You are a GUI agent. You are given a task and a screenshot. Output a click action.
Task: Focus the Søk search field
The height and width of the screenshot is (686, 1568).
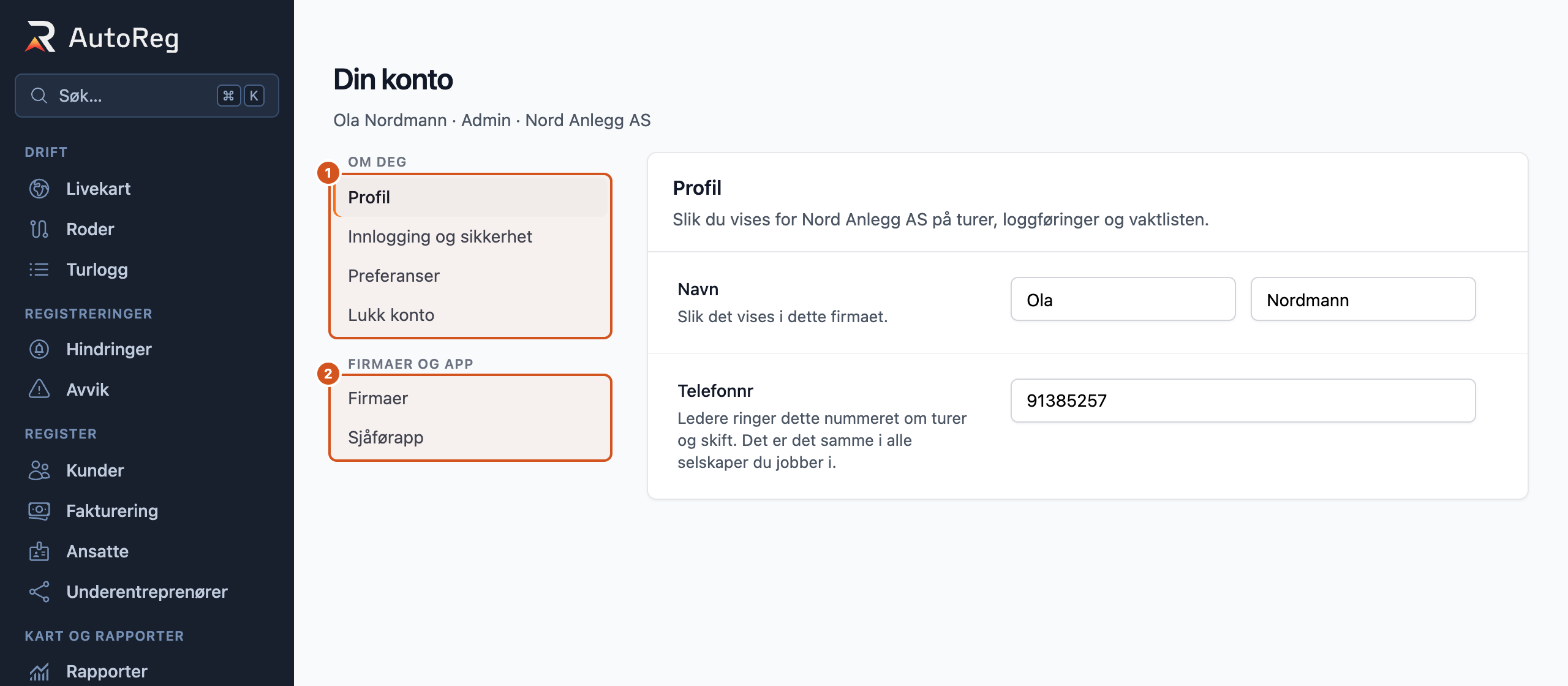147,96
